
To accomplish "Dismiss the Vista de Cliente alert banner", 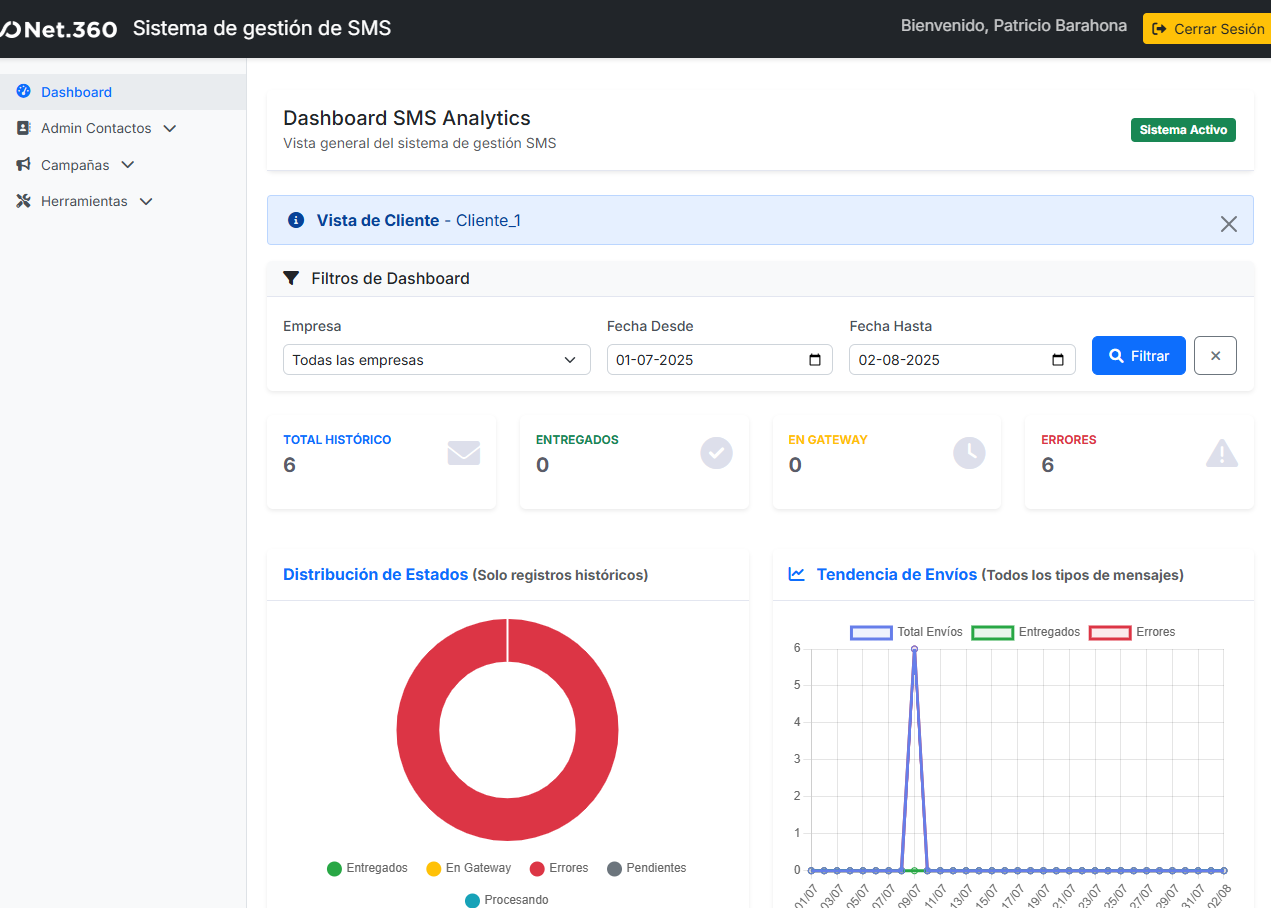I will [x=1228, y=224].
